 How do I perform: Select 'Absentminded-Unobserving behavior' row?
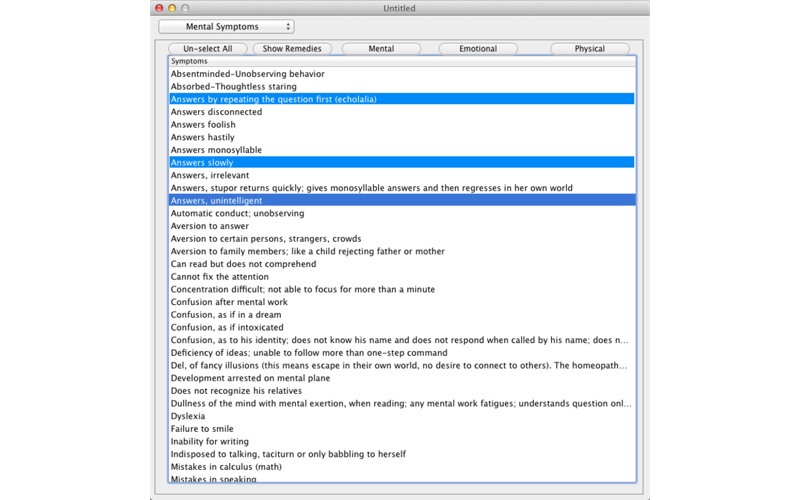pyautogui.click(x=402, y=73)
